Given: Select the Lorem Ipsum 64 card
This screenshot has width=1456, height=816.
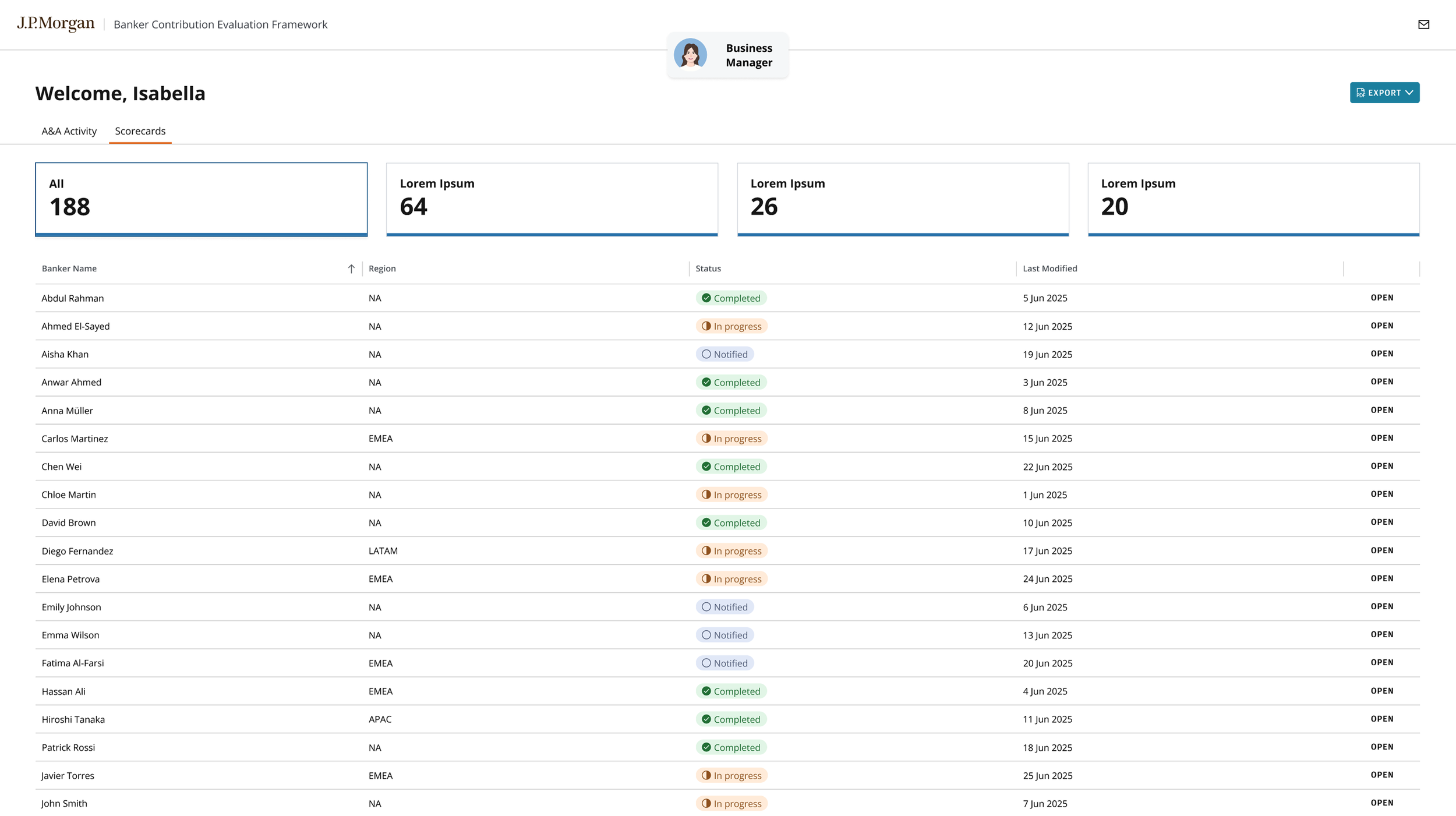Looking at the screenshot, I should (552, 199).
